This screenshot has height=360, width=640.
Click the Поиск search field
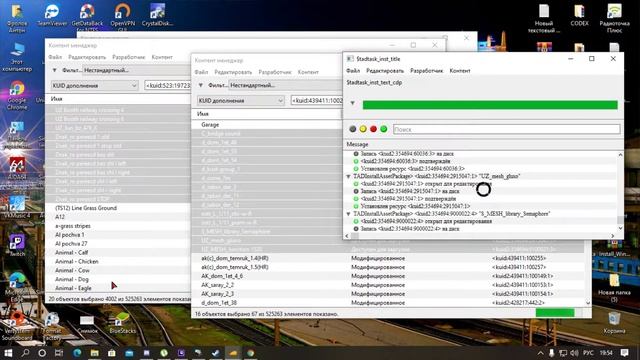click(507, 129)
